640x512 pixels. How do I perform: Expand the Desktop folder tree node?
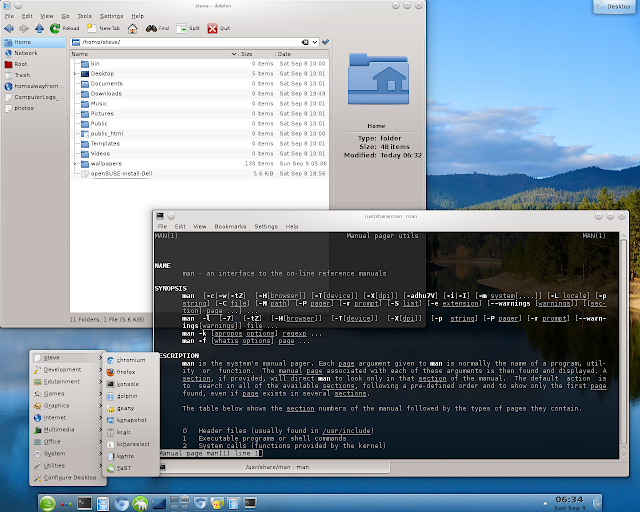pyautogui.click(x=75, y=74)
